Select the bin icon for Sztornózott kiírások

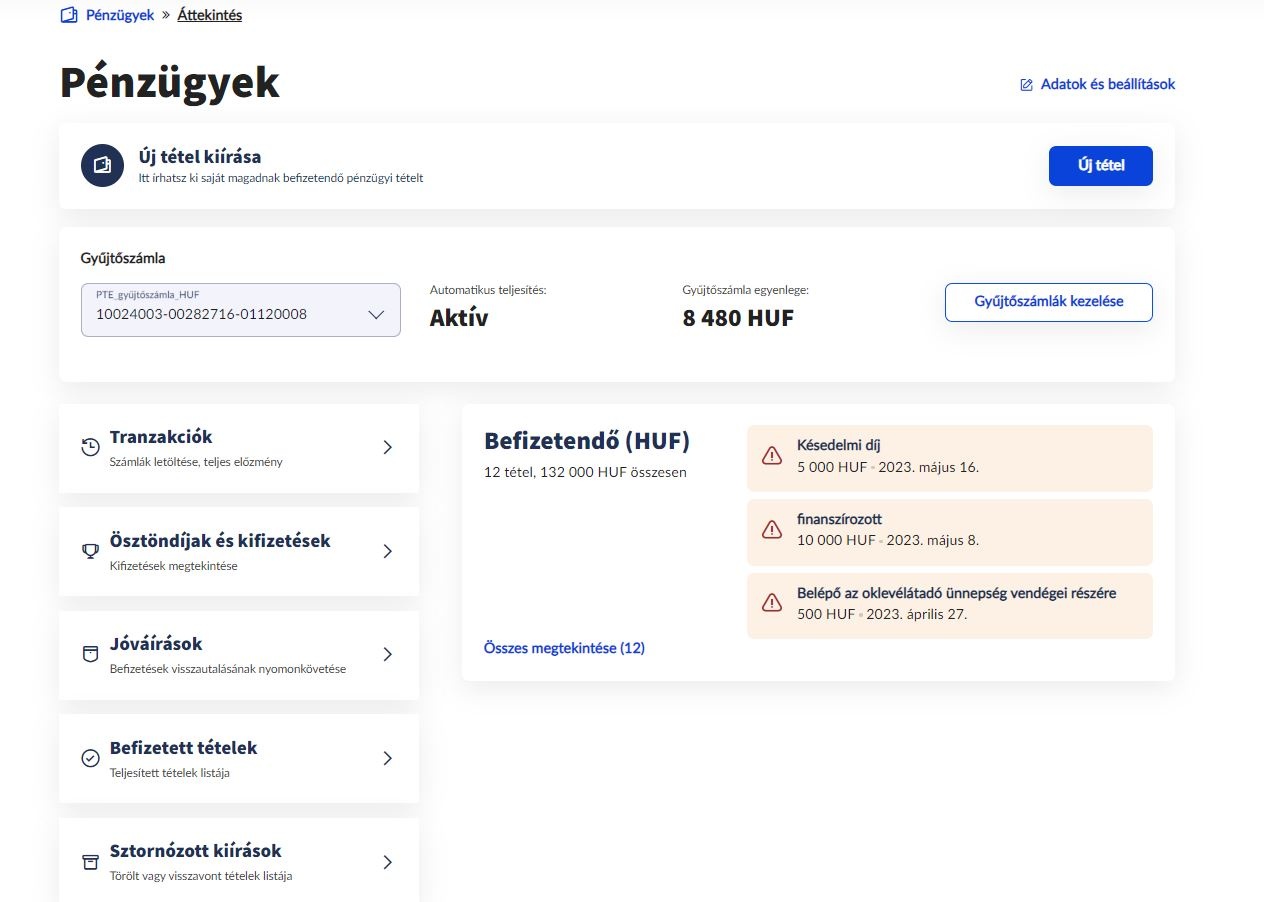coord(90,861)
